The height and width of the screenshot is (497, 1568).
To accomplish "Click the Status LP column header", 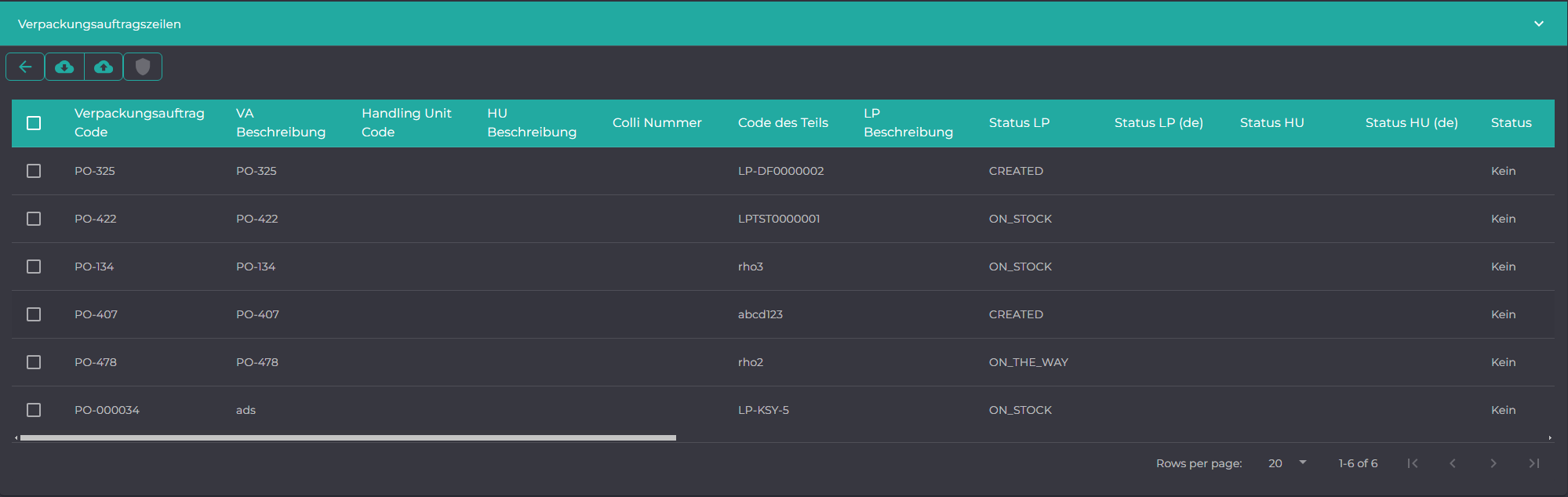I will [1019, 122].
